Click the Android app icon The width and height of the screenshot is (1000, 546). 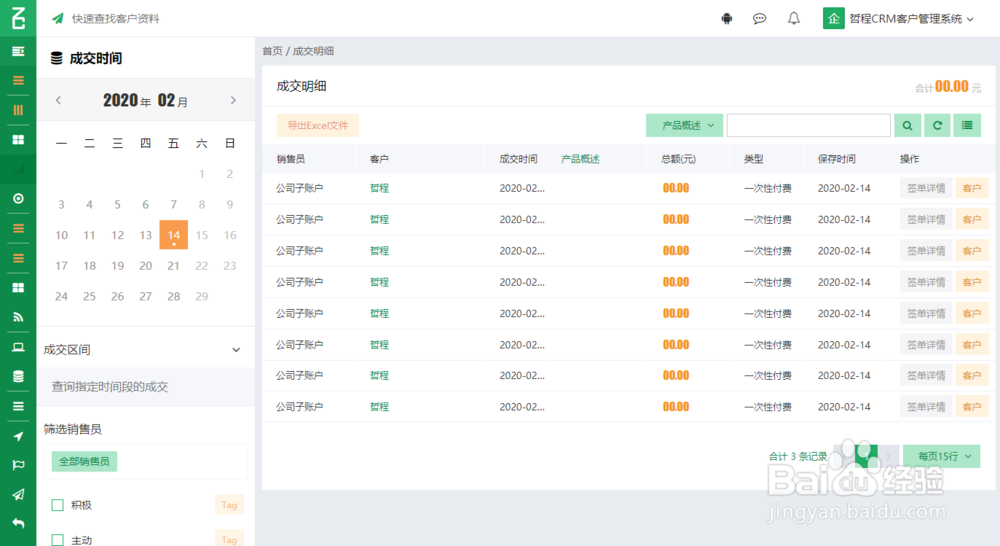(726, 18)
